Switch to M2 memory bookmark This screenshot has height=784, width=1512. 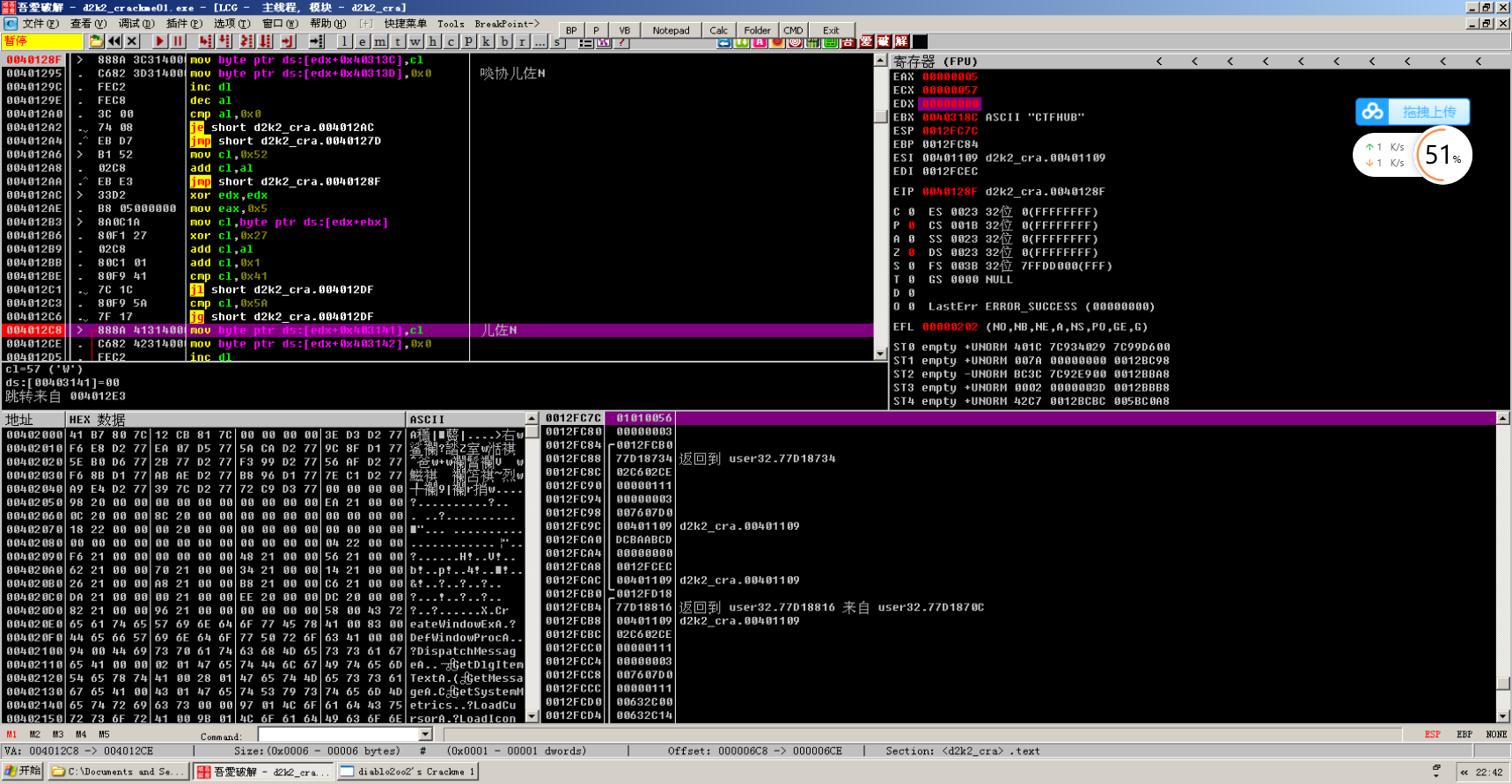point(34,734)
